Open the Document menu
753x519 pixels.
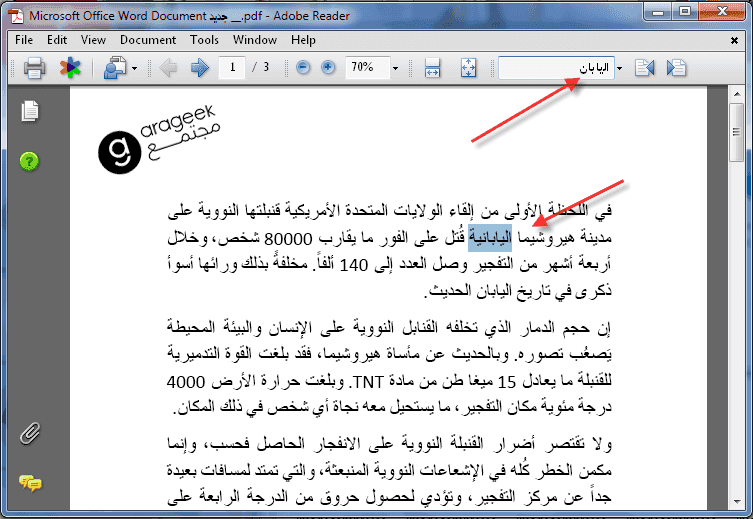[148, 40]
